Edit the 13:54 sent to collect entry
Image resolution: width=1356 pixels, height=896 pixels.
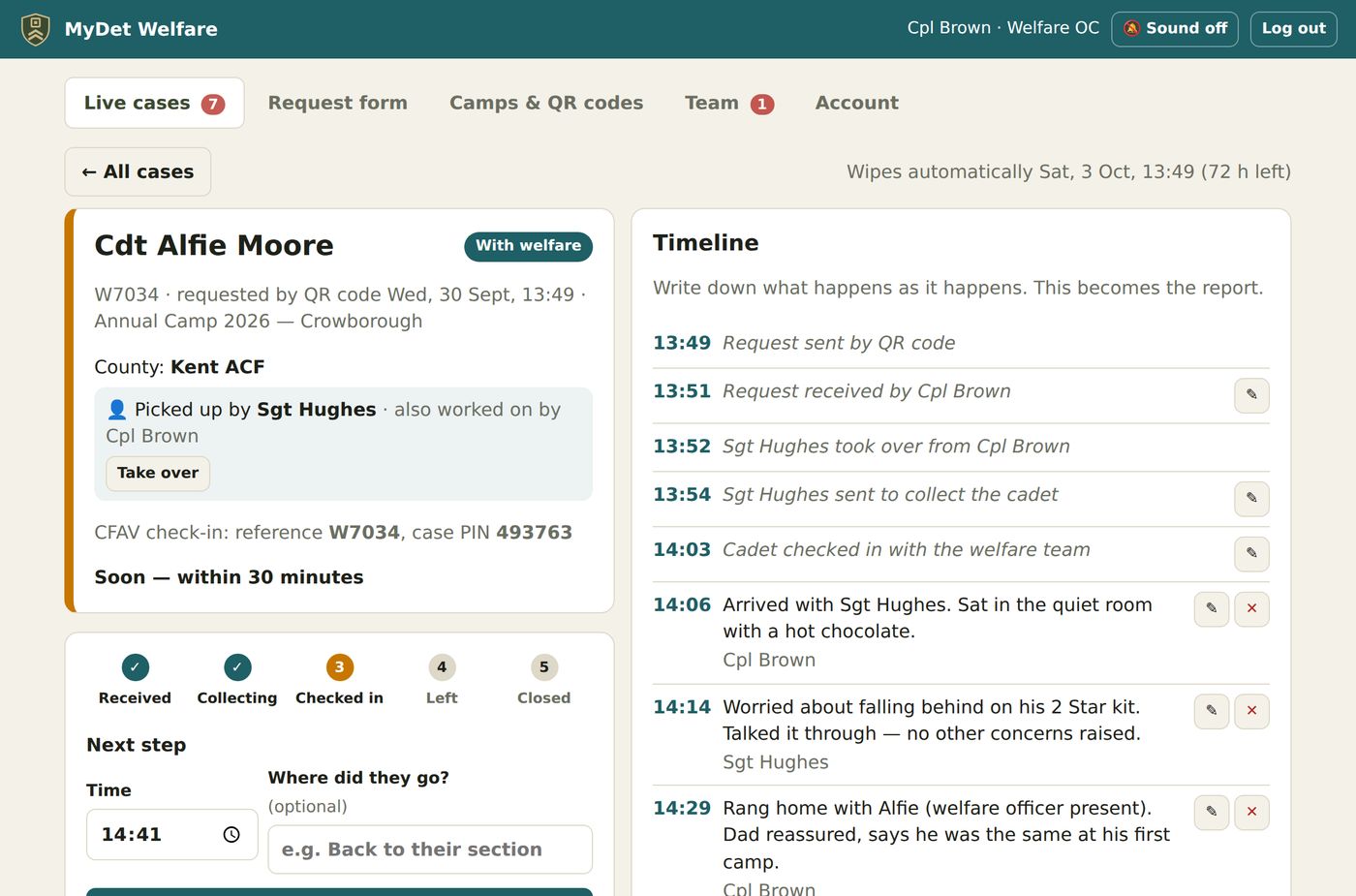pos(1251,499)
